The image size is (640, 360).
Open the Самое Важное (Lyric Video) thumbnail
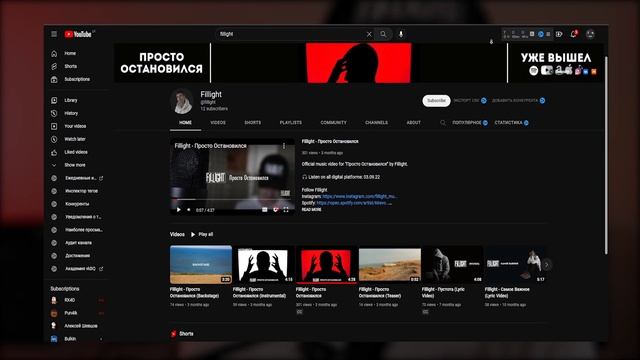click(x=515, y=264)
